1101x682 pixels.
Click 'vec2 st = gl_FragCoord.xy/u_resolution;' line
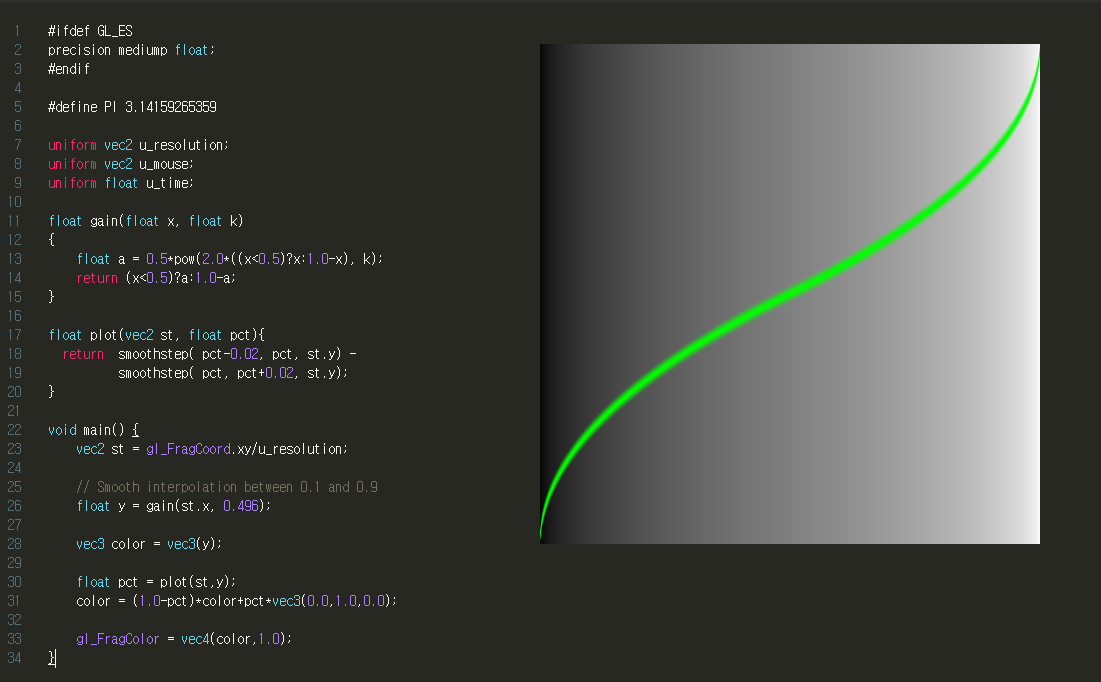[x=212, y=449]
